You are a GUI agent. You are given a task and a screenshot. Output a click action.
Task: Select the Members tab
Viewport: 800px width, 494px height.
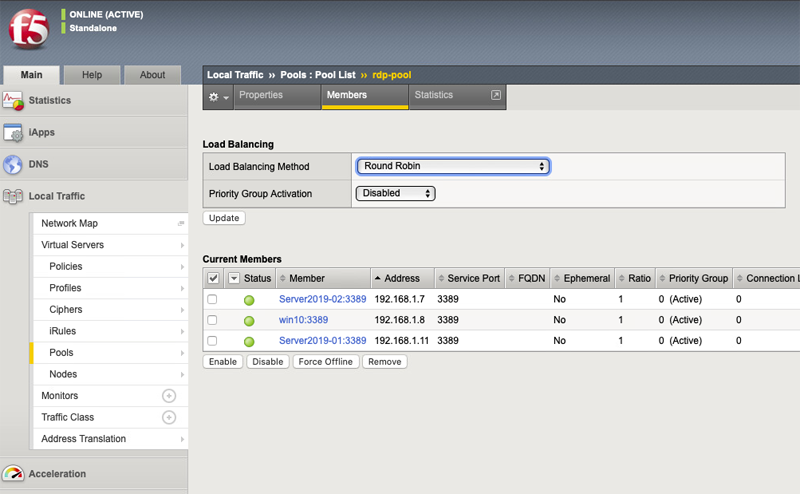coord(364,96)
